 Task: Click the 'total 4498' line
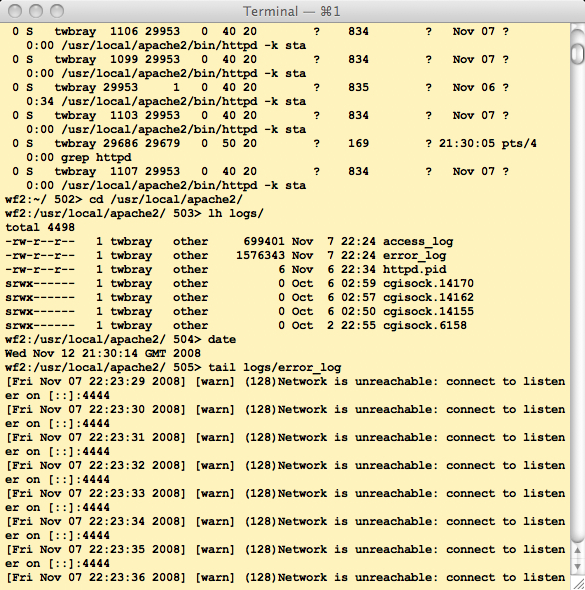tap(40, 227)
